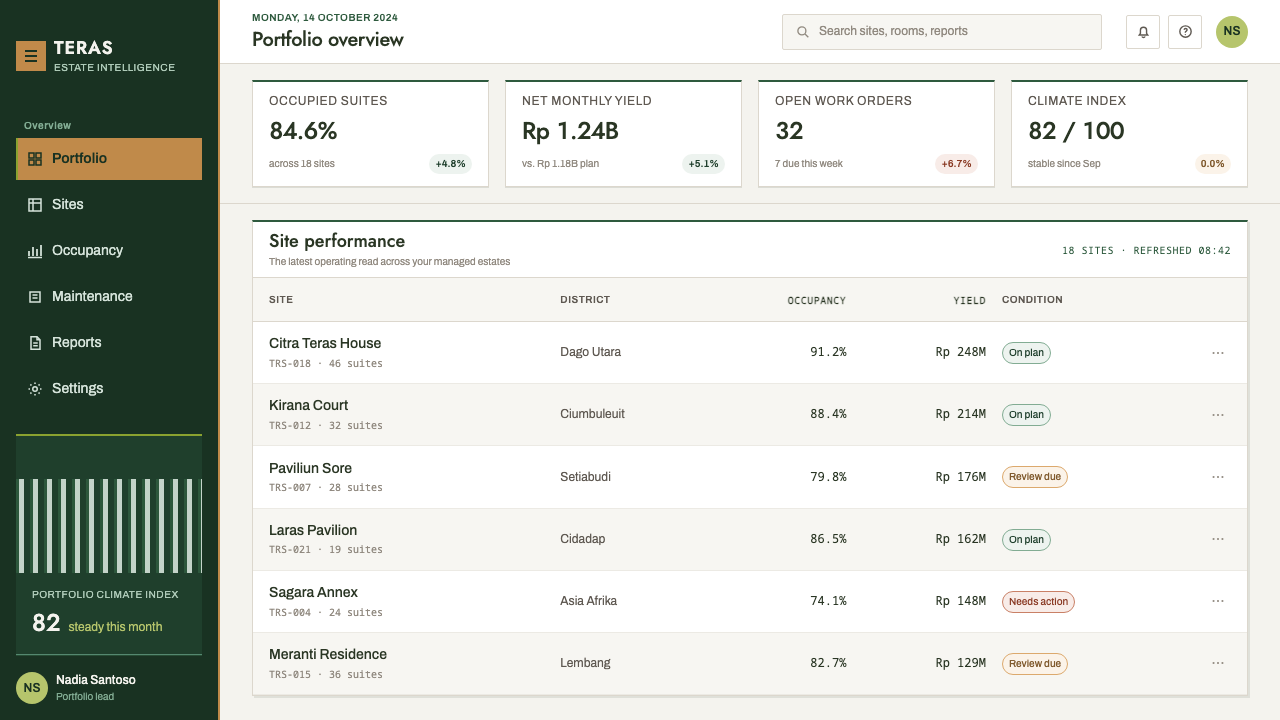Open more options for Citra Teras House
The image size is (1280, 720).
[1218, 353]
